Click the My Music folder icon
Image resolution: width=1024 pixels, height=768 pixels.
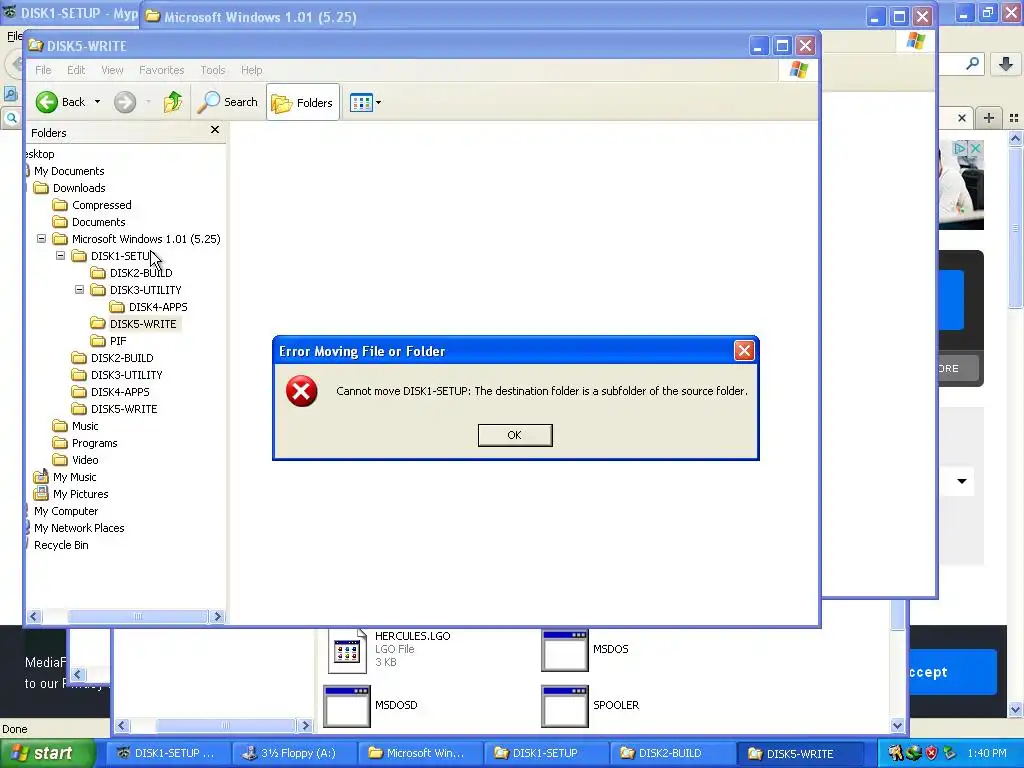[41, 476]
